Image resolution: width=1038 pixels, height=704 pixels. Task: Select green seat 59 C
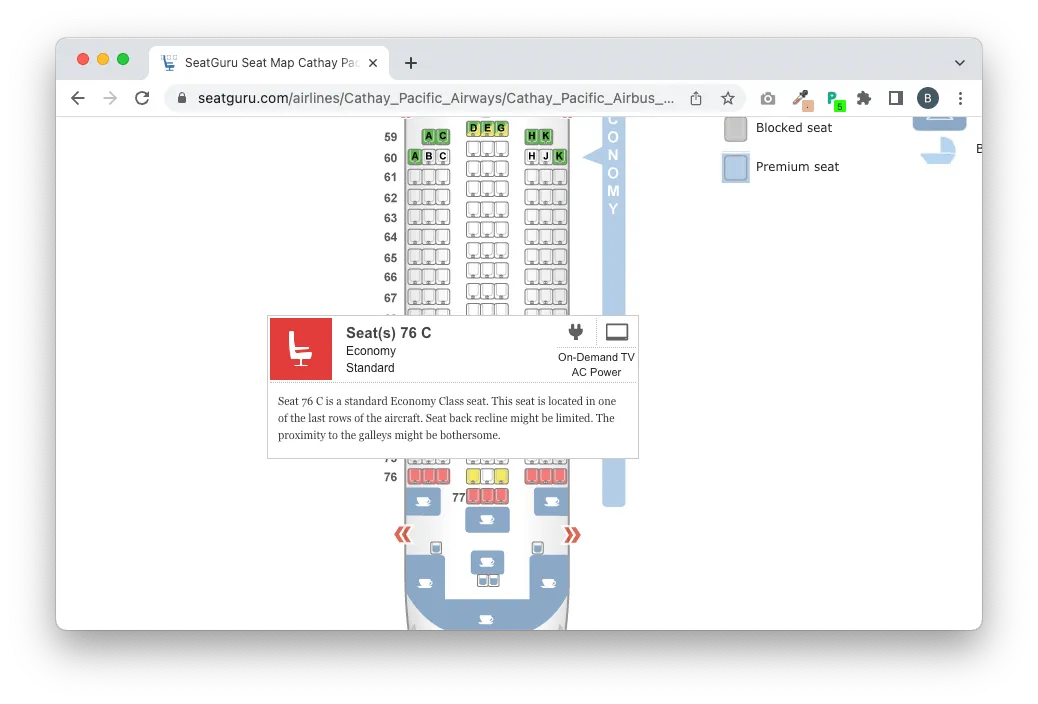(x=443, y=136)
